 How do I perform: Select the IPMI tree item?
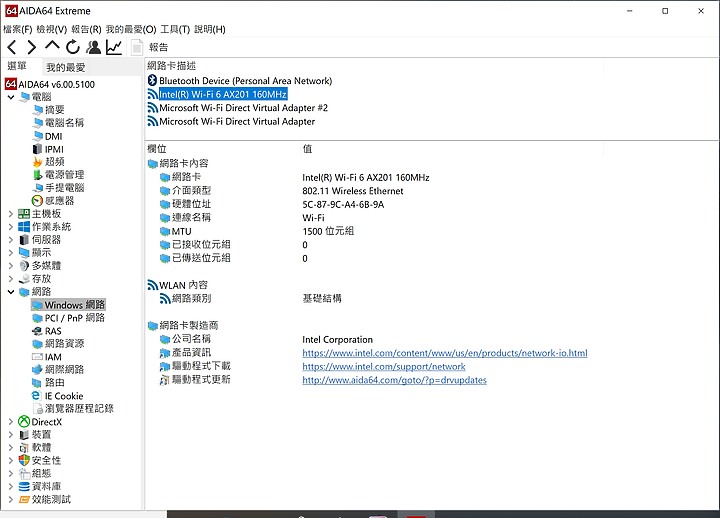tap(48, 149)
